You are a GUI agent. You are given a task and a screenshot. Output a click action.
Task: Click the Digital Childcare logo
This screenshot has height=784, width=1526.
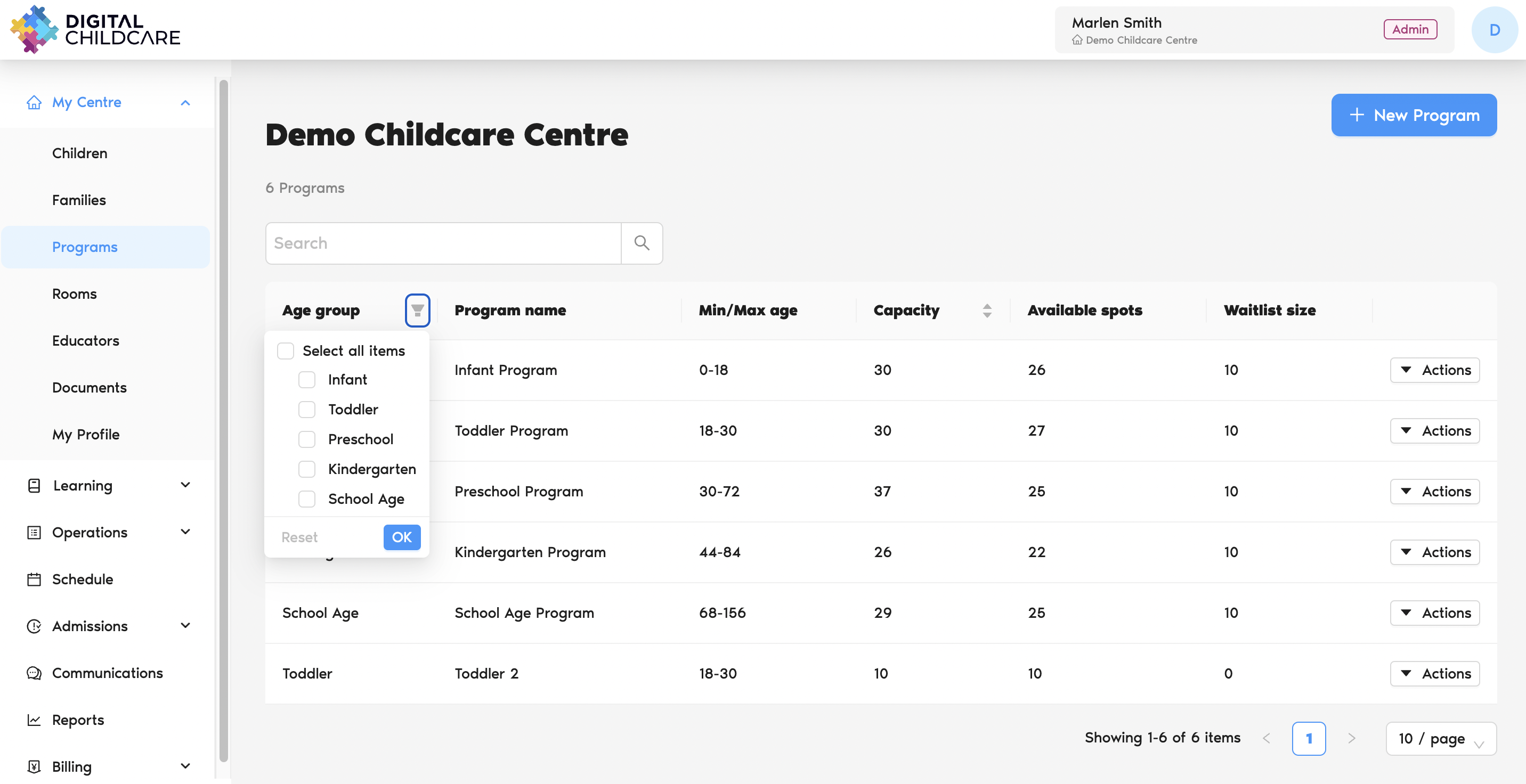pyautogui.click(x=95, y=30)
